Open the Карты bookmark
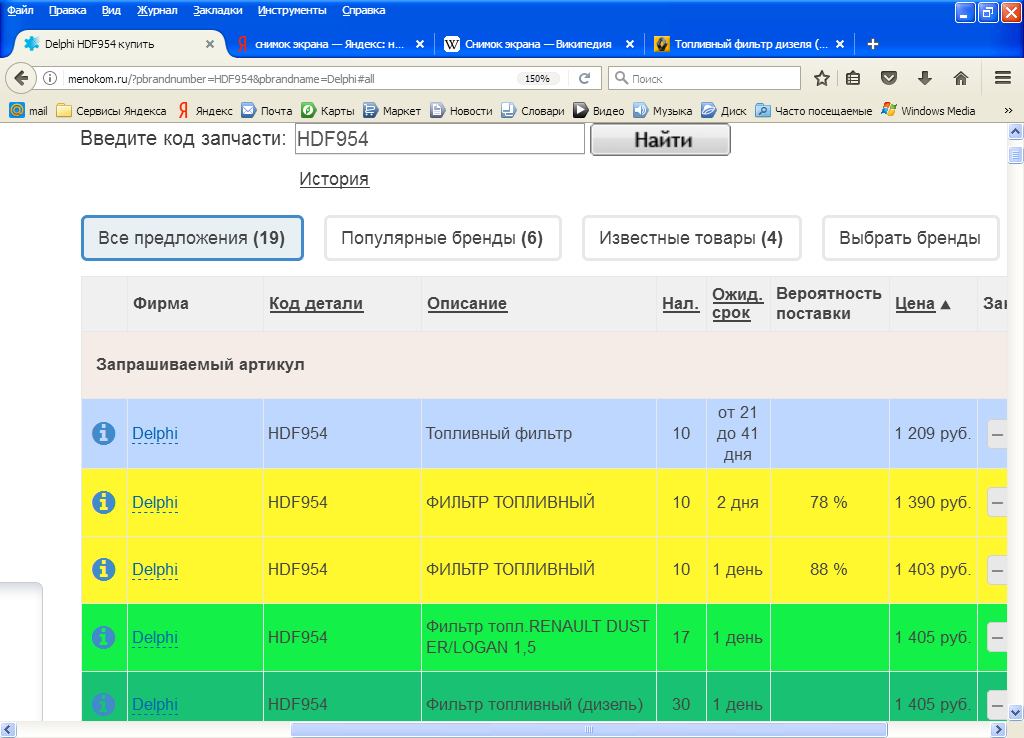The height and width of the screenshot is (738, 1024). [327, 110]
